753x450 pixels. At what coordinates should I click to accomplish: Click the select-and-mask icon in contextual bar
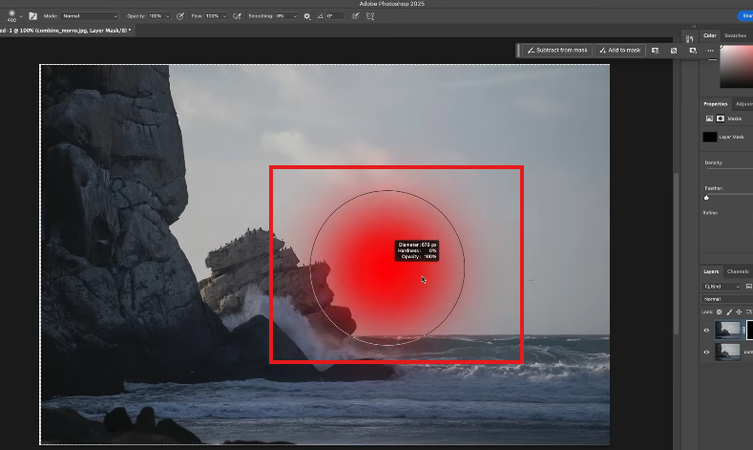655,50
